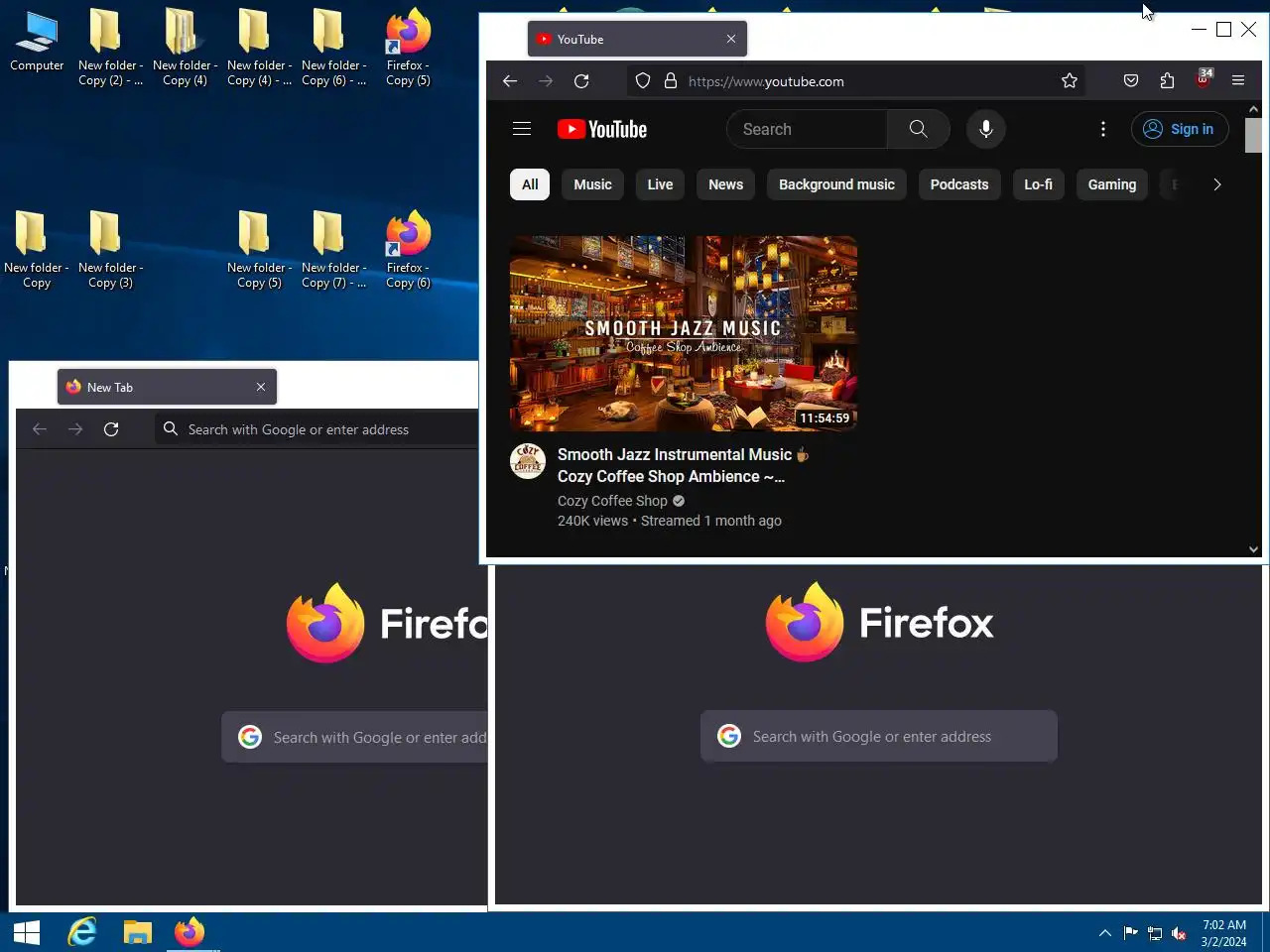The height and width of the screenshot is (952, 1270).
Task: Reload page in left Firefox window
Action: 111,429
